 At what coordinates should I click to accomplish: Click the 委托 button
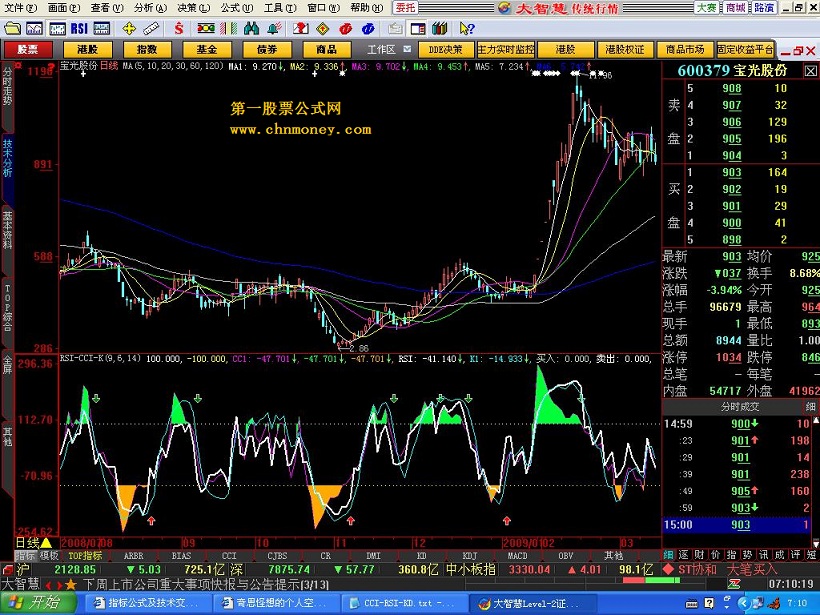coord(405,8)
